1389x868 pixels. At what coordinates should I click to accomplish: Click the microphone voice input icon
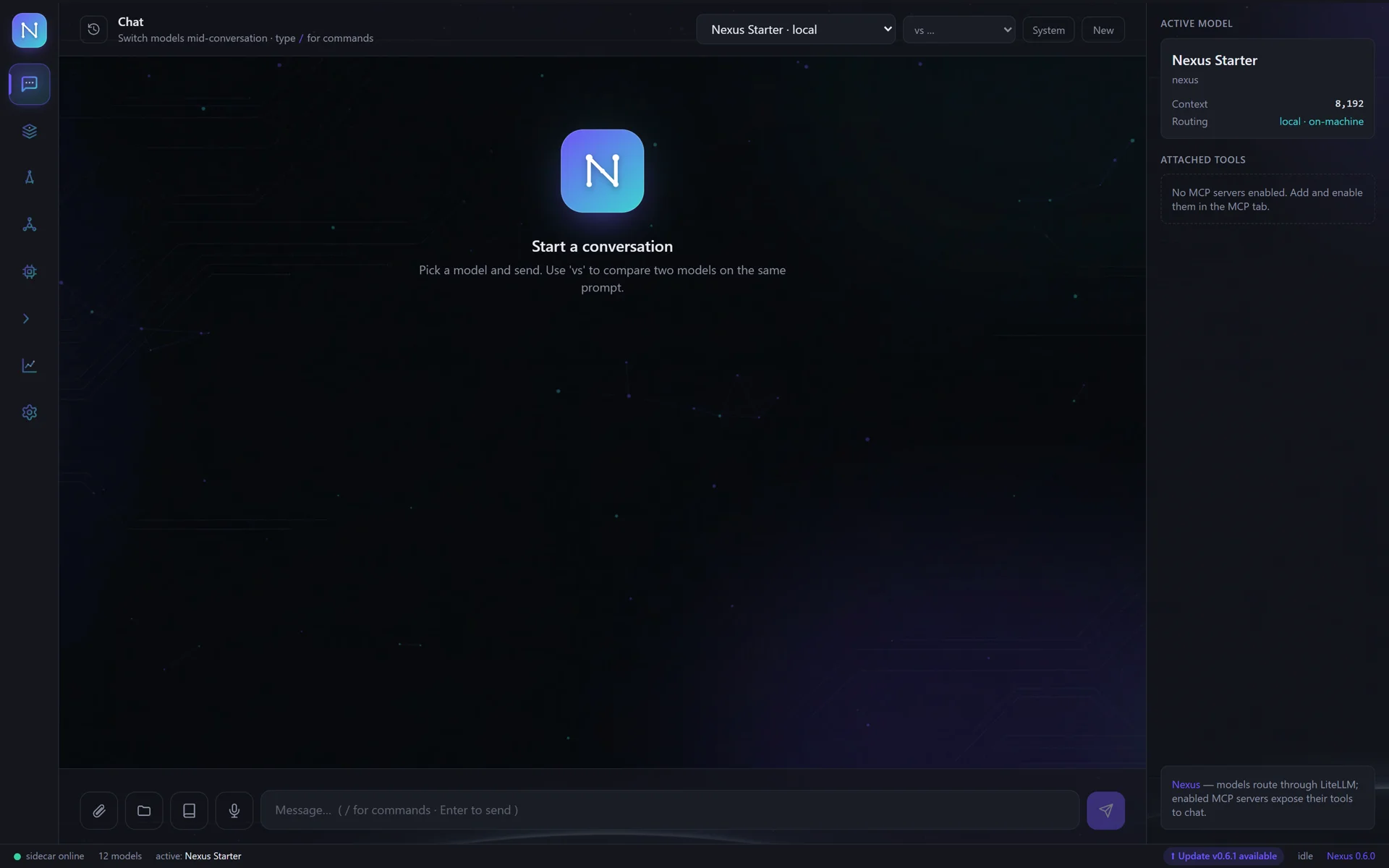(234, 810)
